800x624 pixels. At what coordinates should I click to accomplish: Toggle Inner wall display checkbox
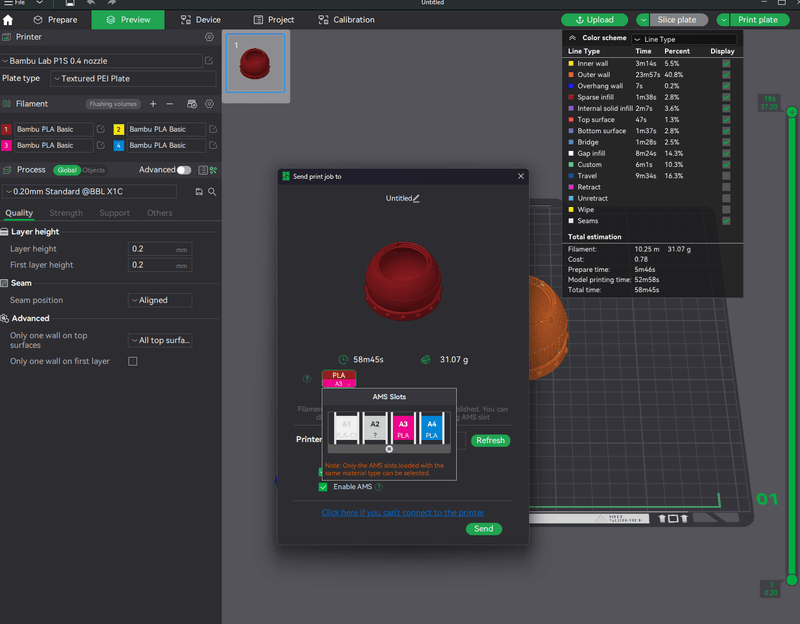(726, 63)
